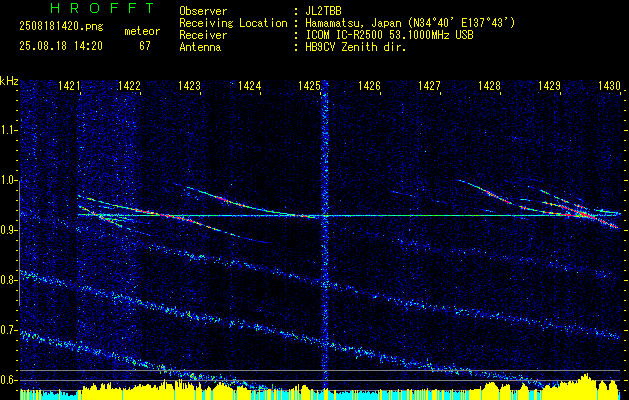Screen dimensions: 629x400
Task: Click the 1423 time axis marker
Action: (x=189, y=85)
